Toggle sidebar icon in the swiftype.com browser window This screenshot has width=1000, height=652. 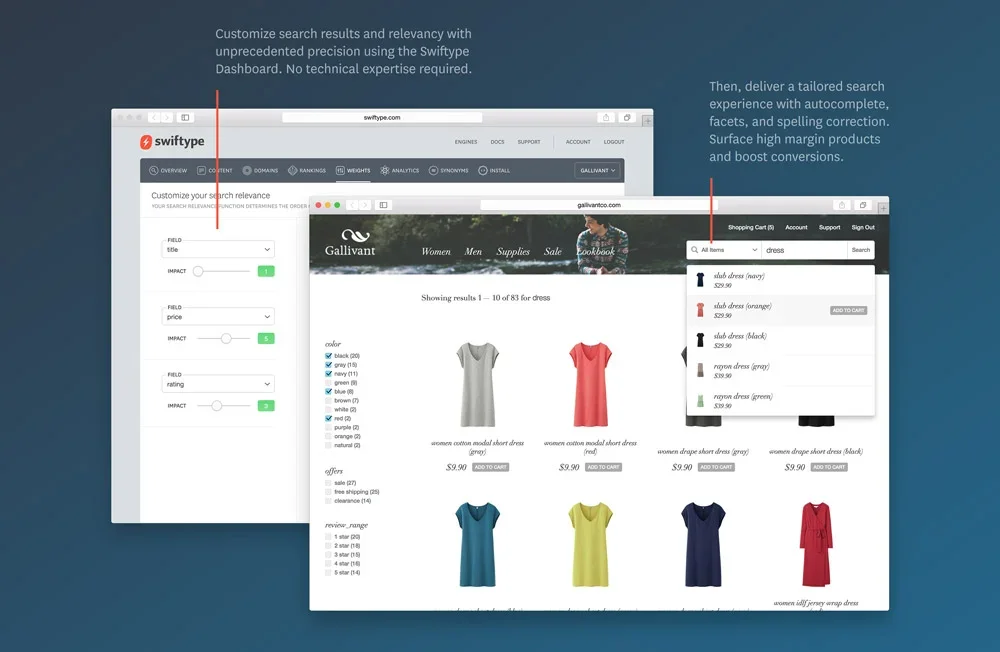pyautogui.click(x=185, y=117)
